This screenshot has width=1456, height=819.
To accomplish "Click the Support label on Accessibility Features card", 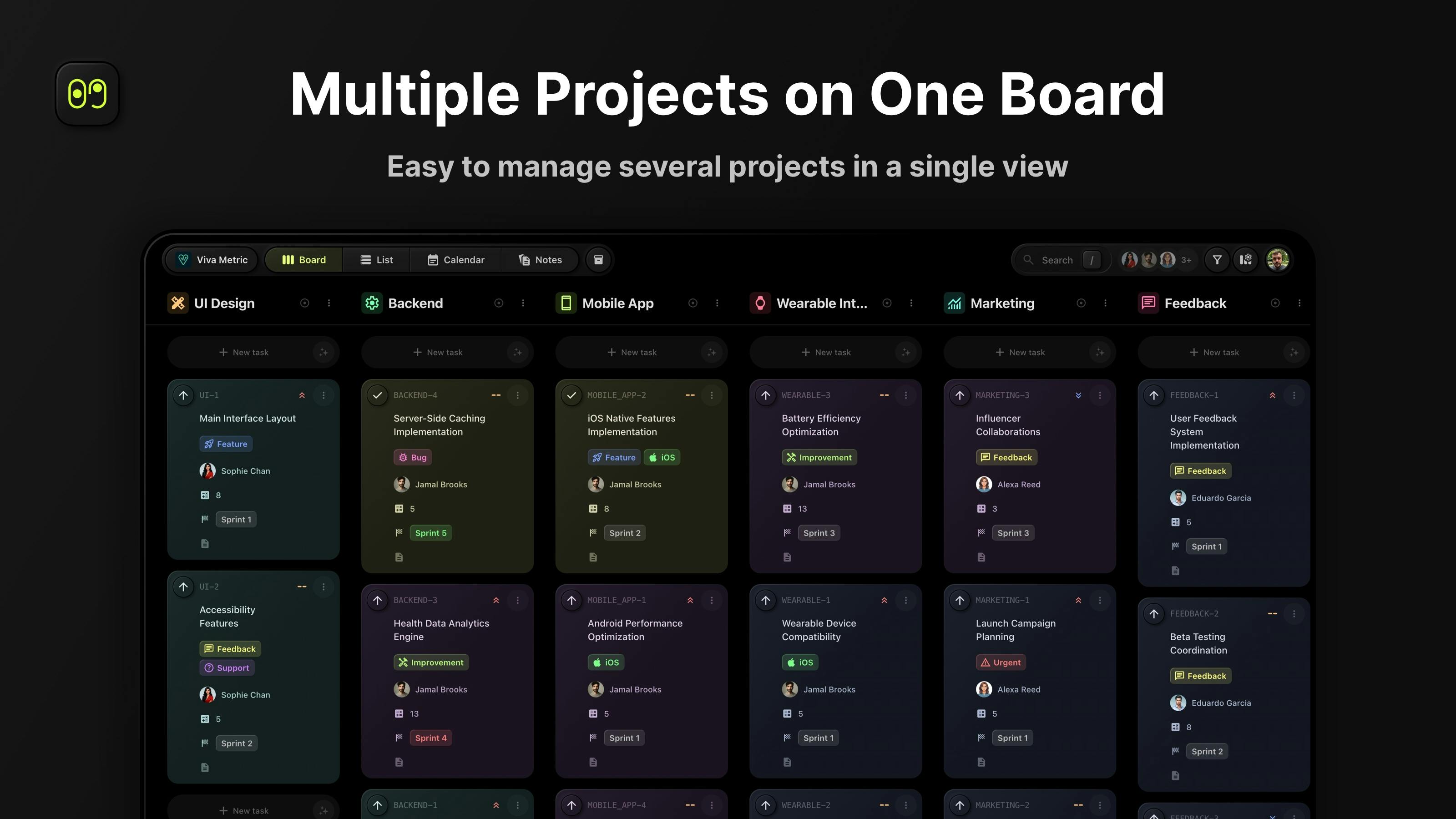I will (x=227, y=668).
